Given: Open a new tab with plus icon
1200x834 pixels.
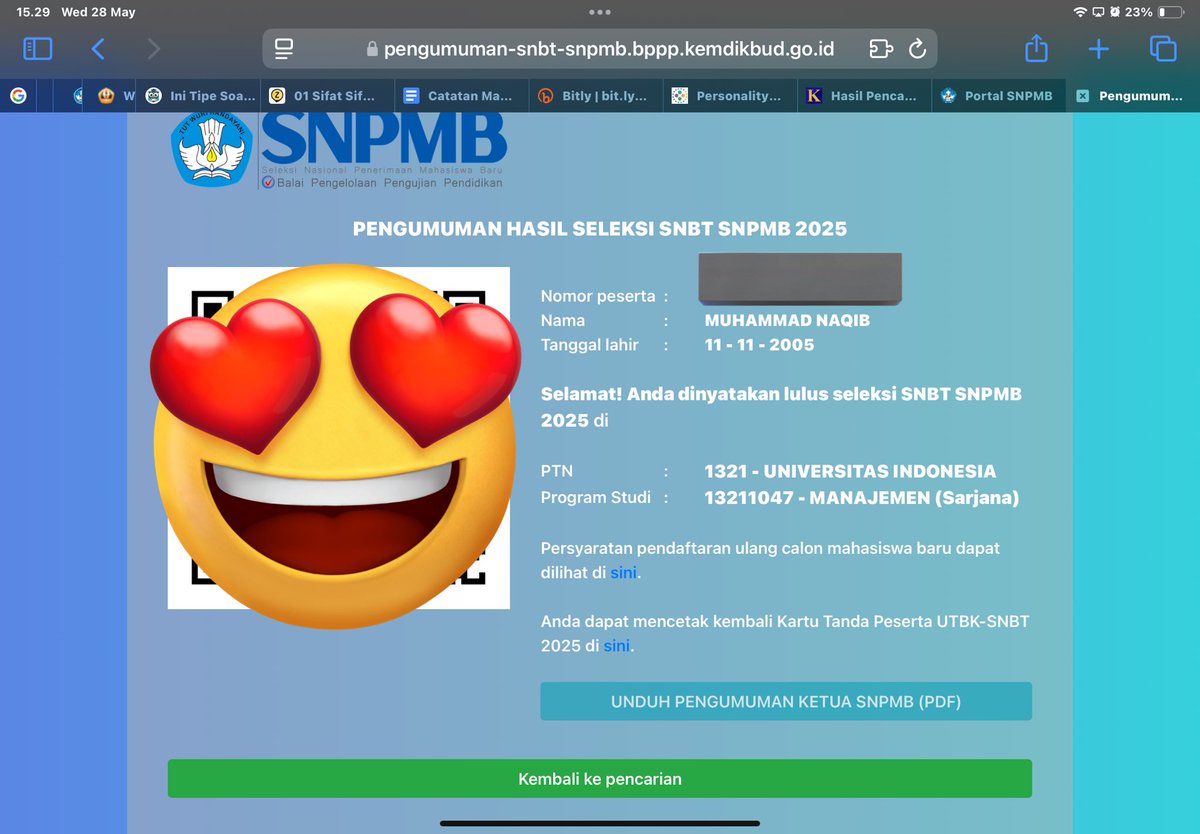Looking at the screenshot, I should pos(1098,48).
